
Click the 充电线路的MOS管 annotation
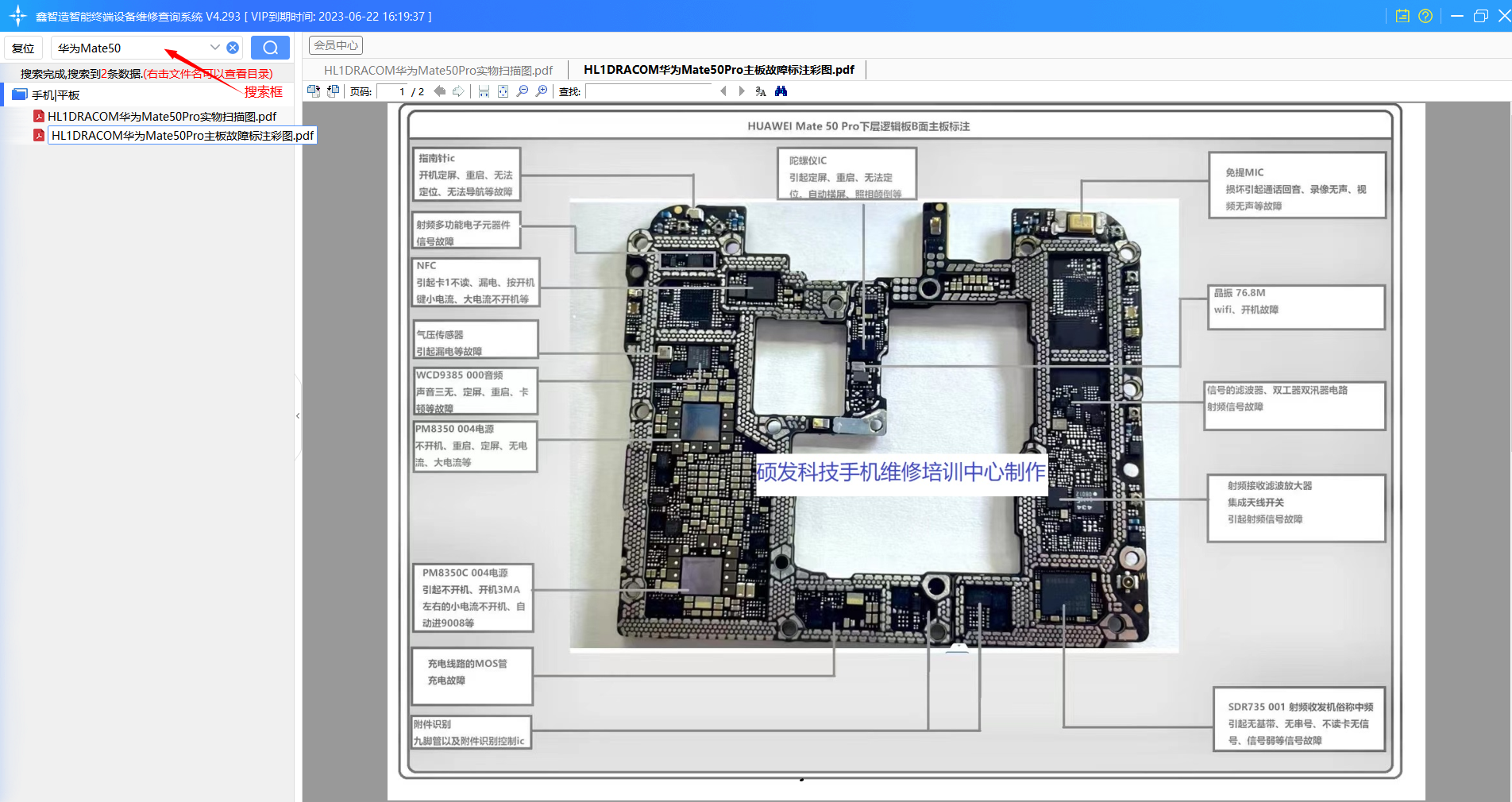click(x=472, y=676)
